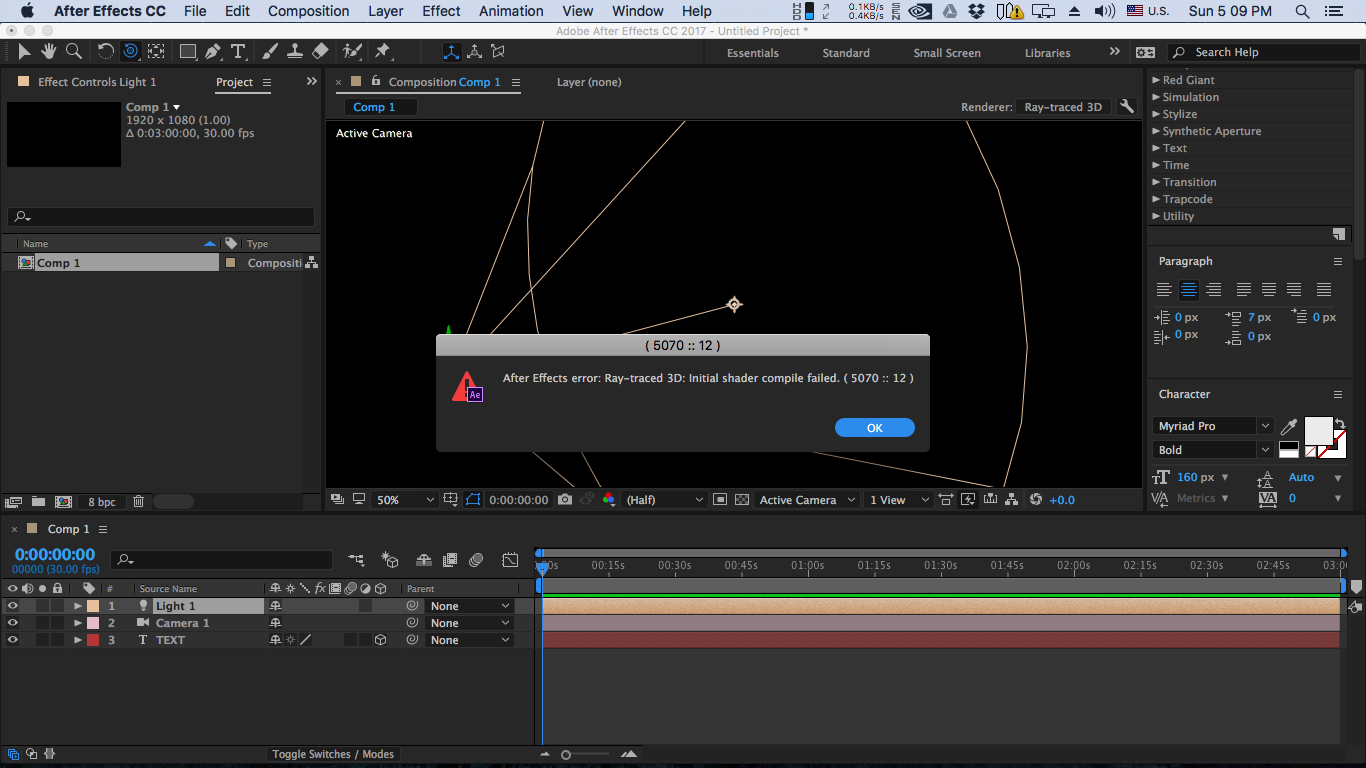This screenshot has width=1366, height=768.
Task: Open the Composition menu
Action: (x=308, y=11)
